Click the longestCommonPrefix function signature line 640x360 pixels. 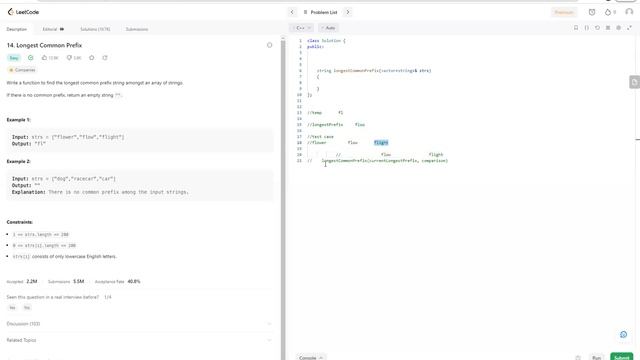[x=374, y=71]
